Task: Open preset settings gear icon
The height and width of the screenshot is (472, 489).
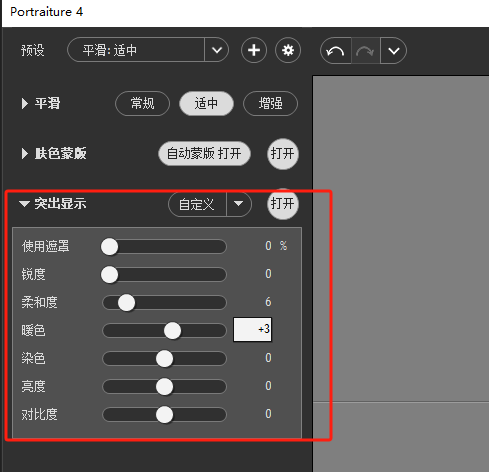Action: click(288, 50)
